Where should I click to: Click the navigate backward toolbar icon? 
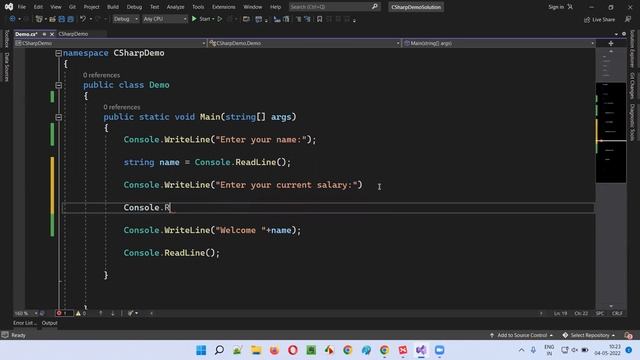click(x=12, y=19)
